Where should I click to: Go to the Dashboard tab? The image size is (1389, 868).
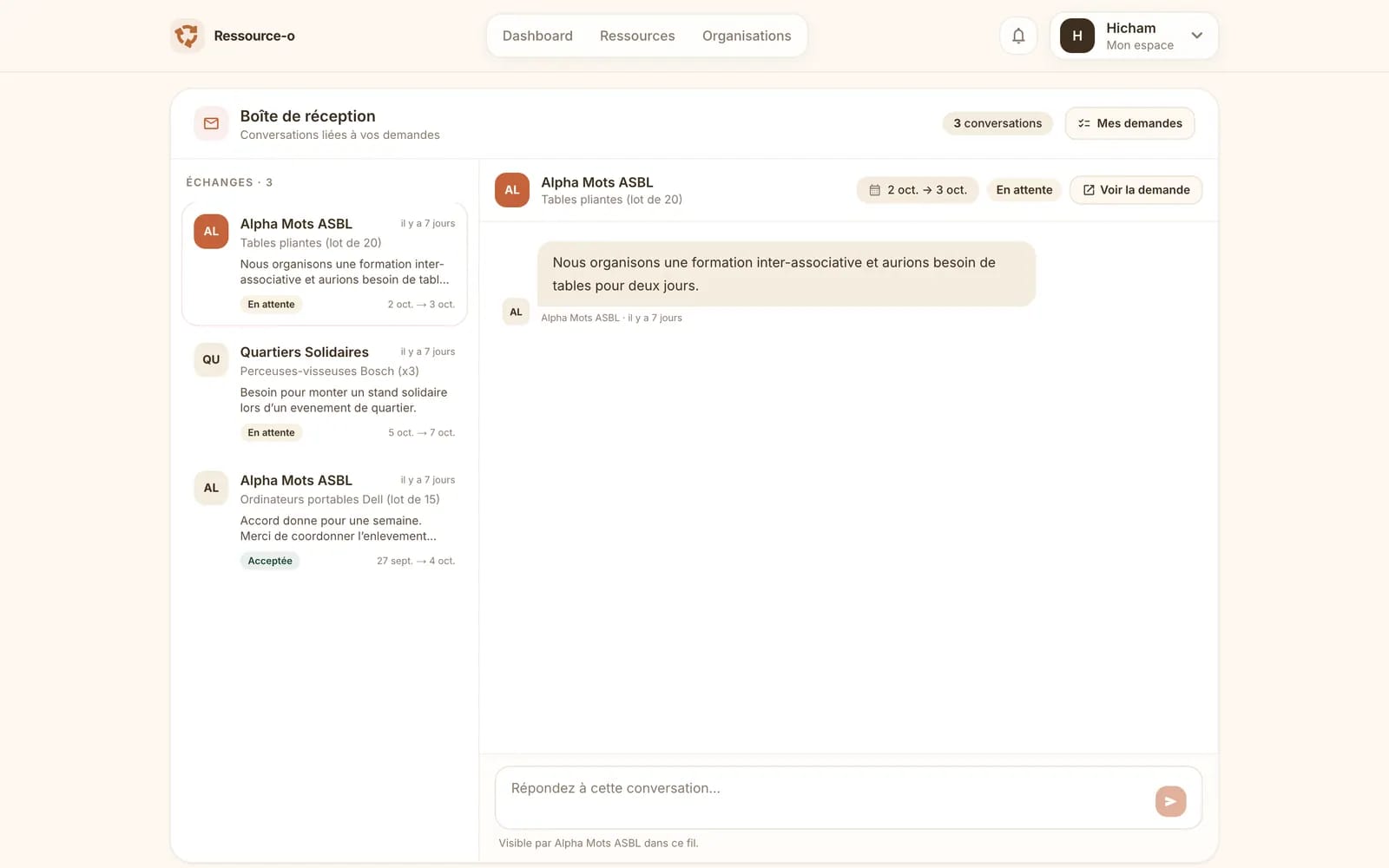coord(537,36)
